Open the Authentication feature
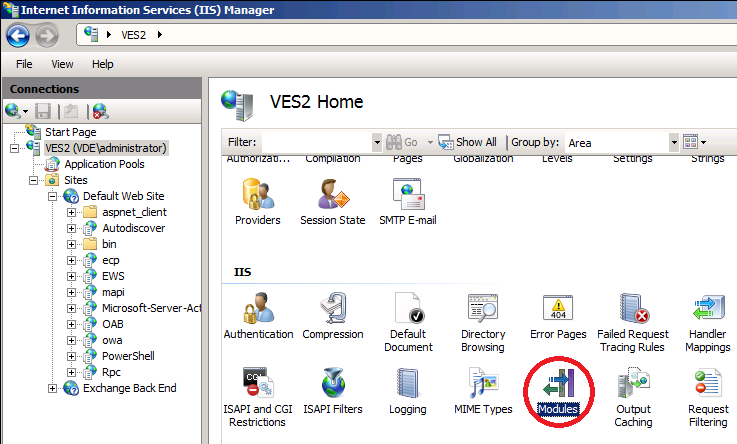The width and height of the screenshot is (737, 444). point(258,316)
